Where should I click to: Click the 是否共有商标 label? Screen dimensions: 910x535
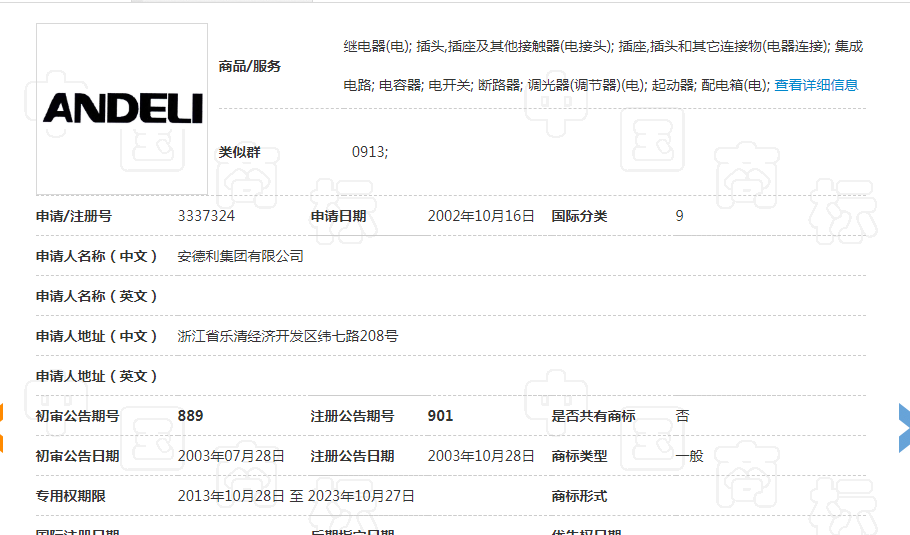pyautogui.click(x=593, y=416)
